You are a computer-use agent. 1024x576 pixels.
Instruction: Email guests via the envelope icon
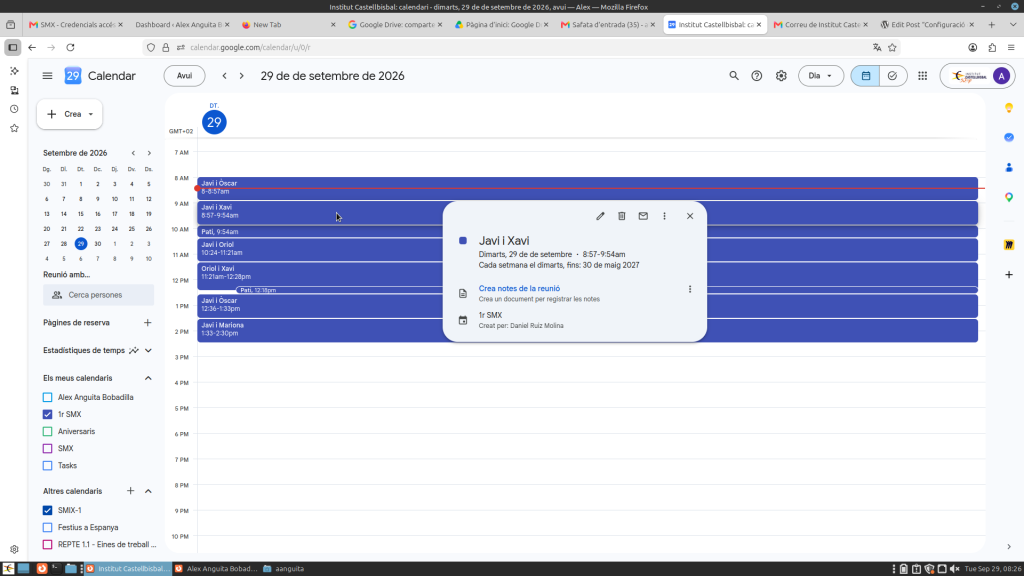click(643, 216)
